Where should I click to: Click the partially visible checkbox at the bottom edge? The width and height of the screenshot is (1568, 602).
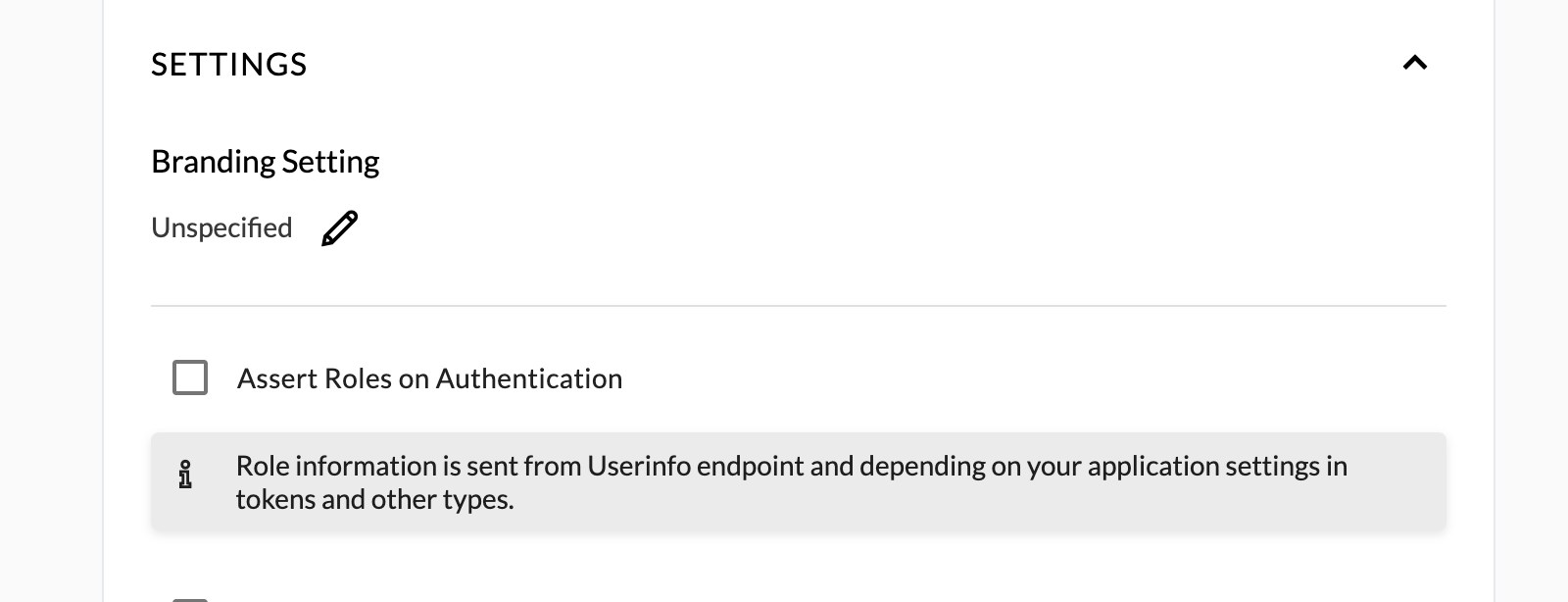click(190, 597)
